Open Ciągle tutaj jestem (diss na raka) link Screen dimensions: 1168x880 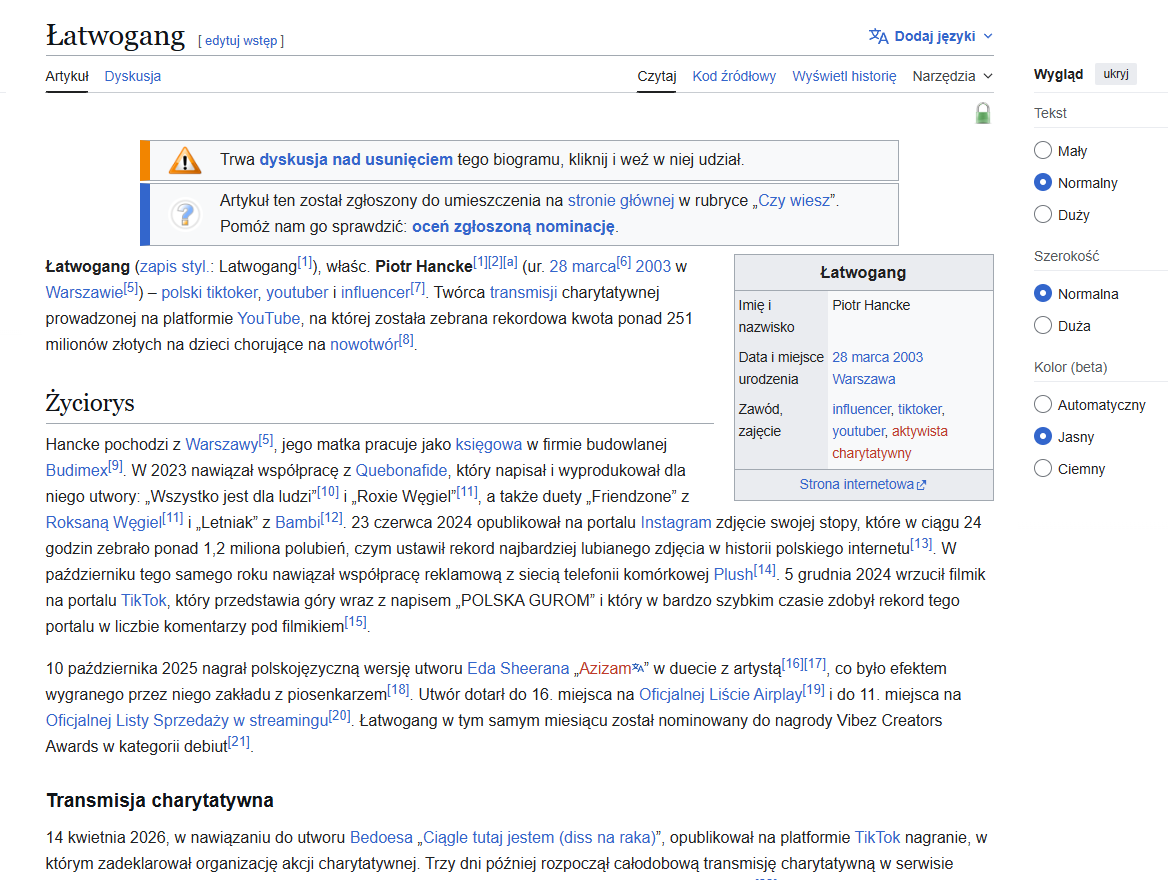coord(539,838)
